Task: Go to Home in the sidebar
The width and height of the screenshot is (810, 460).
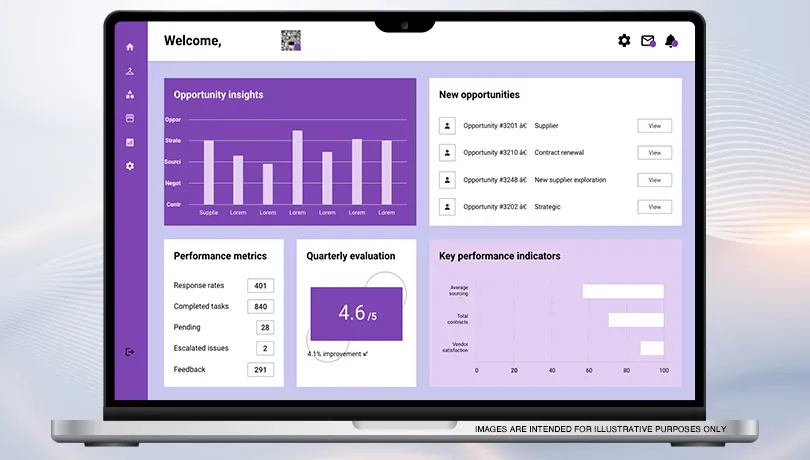Action: 130,47
